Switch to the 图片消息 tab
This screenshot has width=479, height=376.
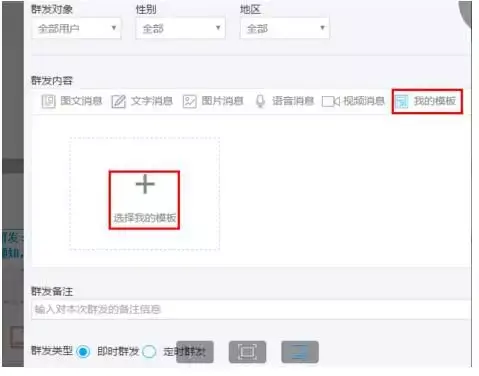213,101
